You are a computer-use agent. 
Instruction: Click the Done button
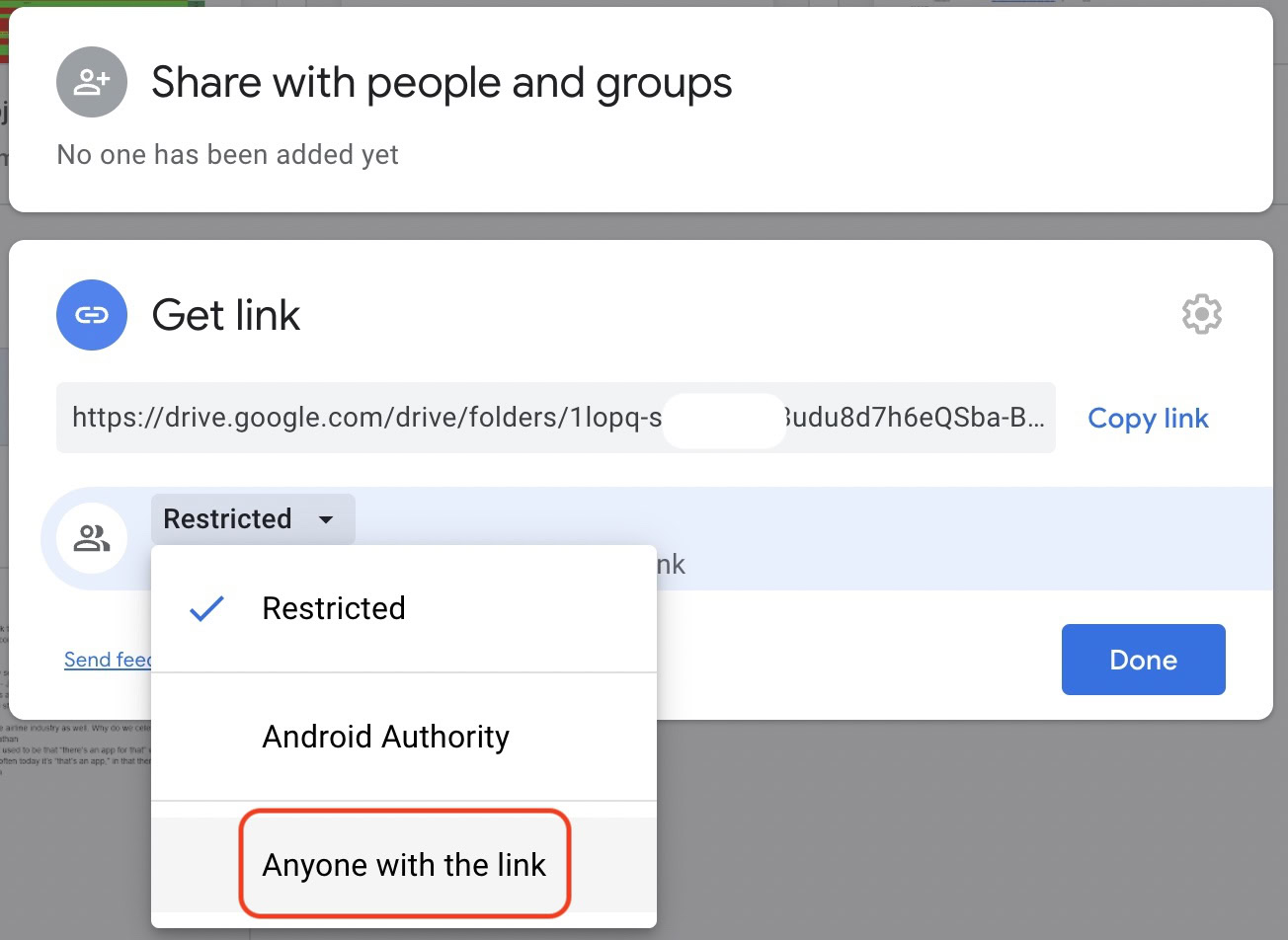pyautogui.click(x=1143, y=660)
